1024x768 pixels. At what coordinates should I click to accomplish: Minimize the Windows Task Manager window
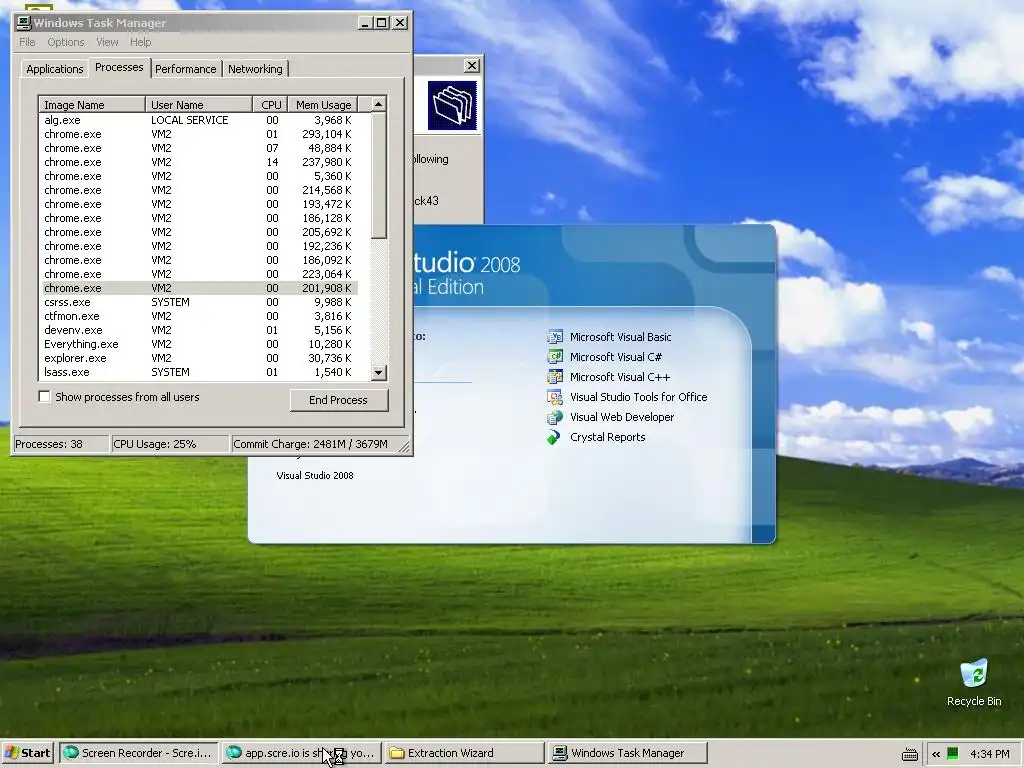coord(366,23)
